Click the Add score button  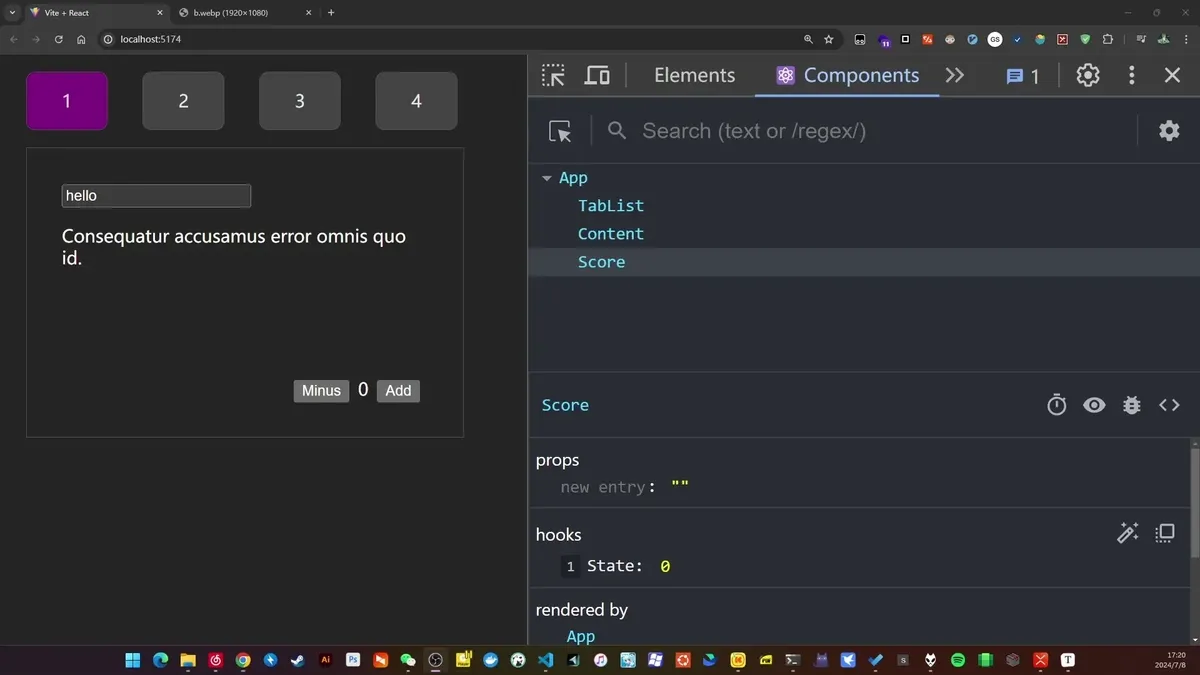(398, 391)
